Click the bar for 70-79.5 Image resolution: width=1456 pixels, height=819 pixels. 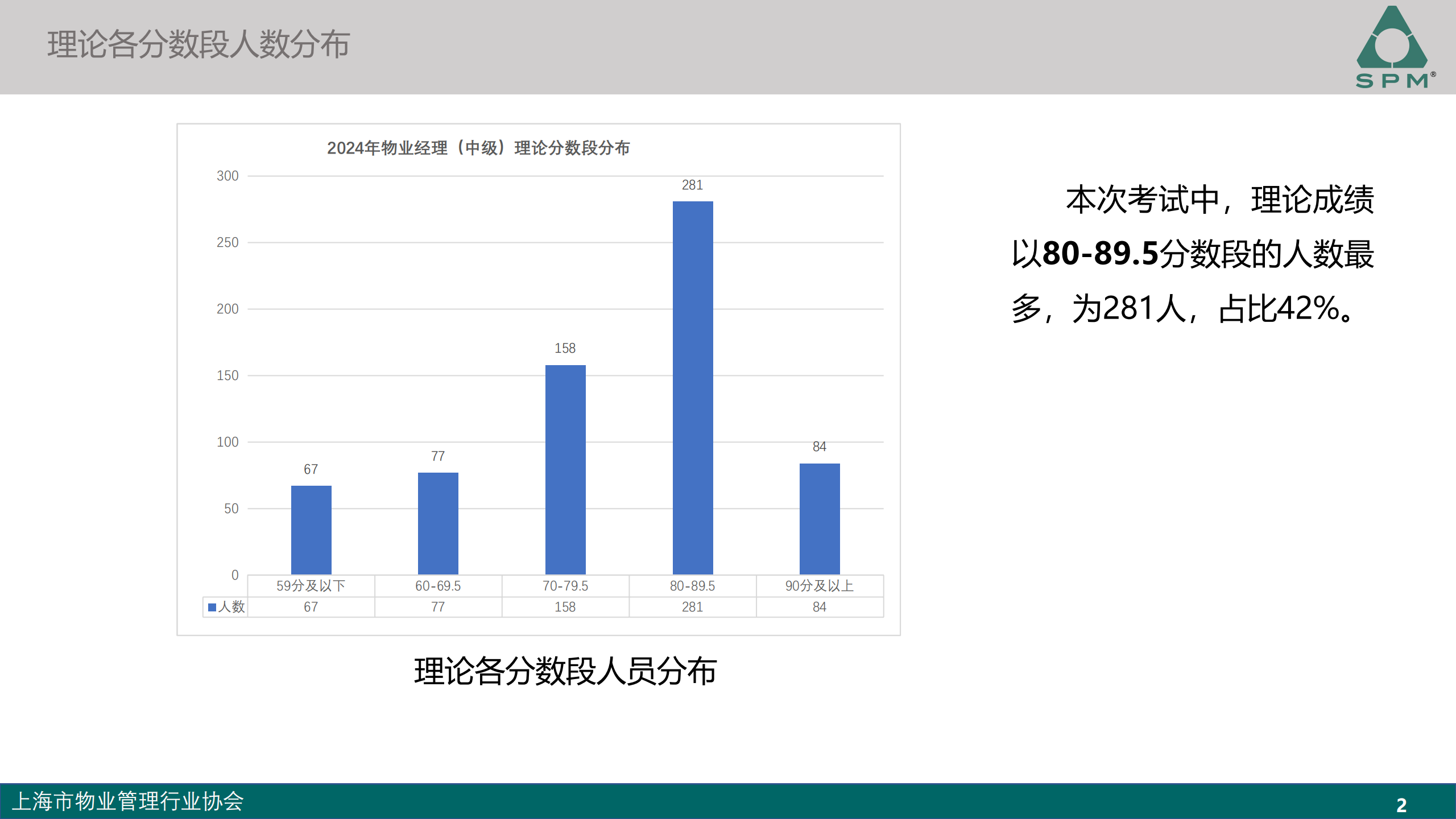click(x=565, y=470)
